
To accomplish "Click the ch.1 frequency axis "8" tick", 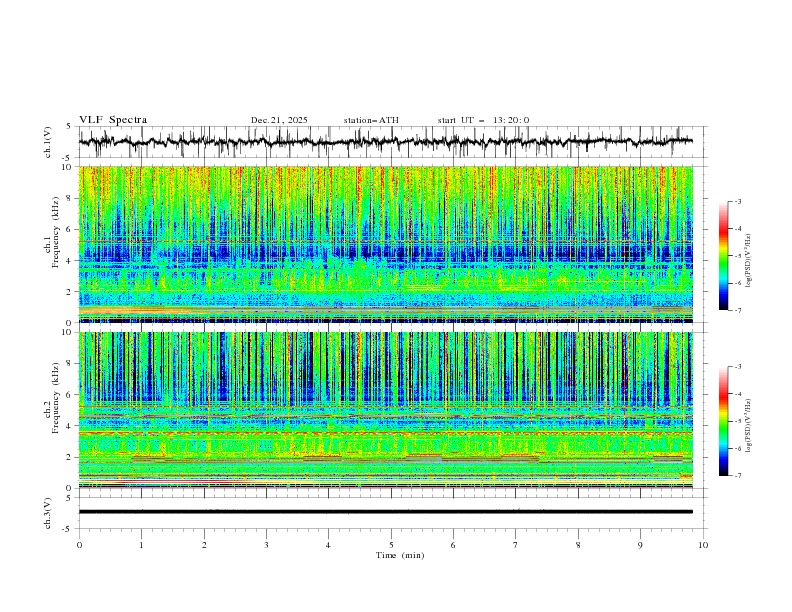I will tap(71, 198).
